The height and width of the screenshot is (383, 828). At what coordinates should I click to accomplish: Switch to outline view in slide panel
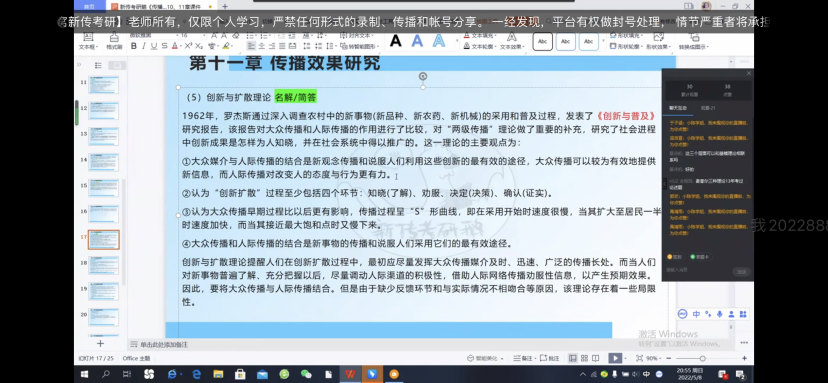coord(98,66)
